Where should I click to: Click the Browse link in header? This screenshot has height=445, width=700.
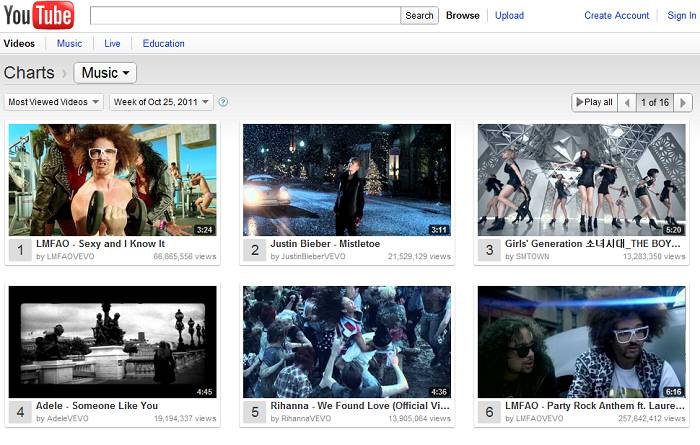coord(462,16)
